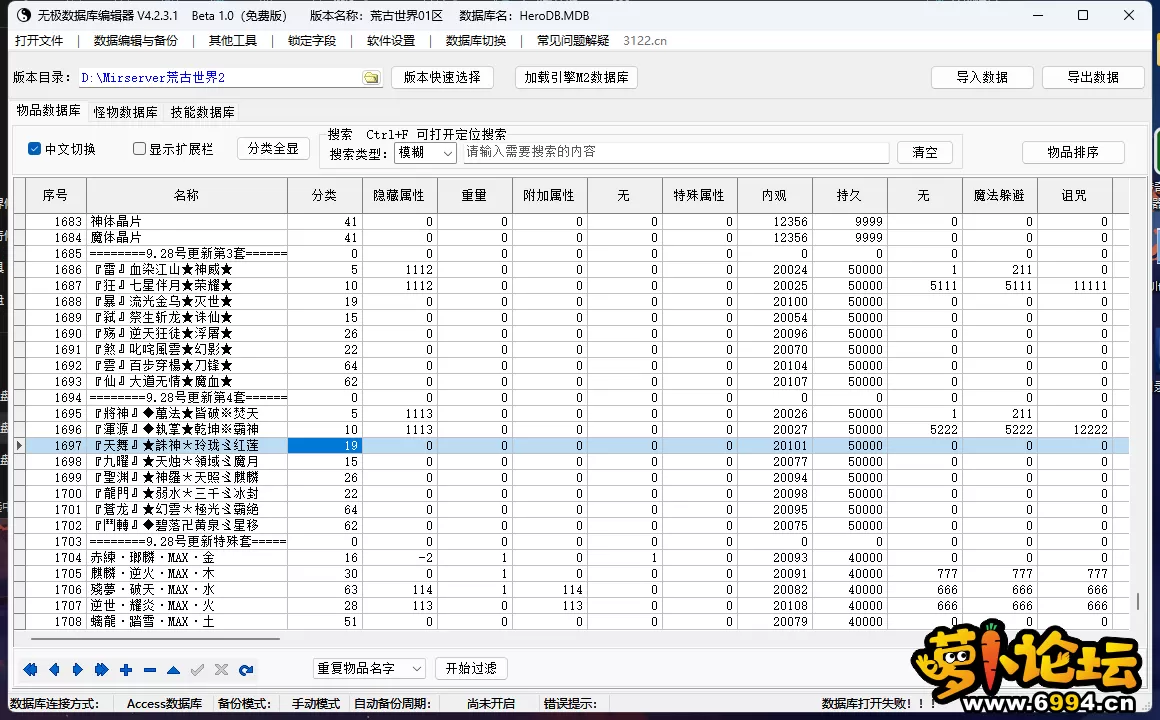Refresh data icon in navigator

[x=246, y=670]
